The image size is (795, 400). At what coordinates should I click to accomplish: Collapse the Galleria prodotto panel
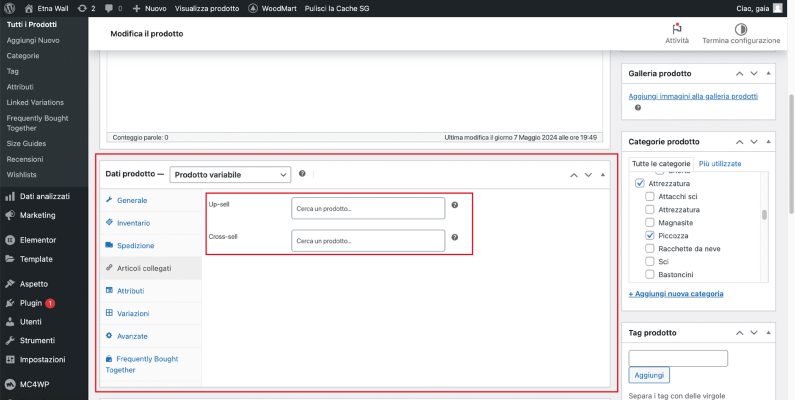(x=769, y=74)
